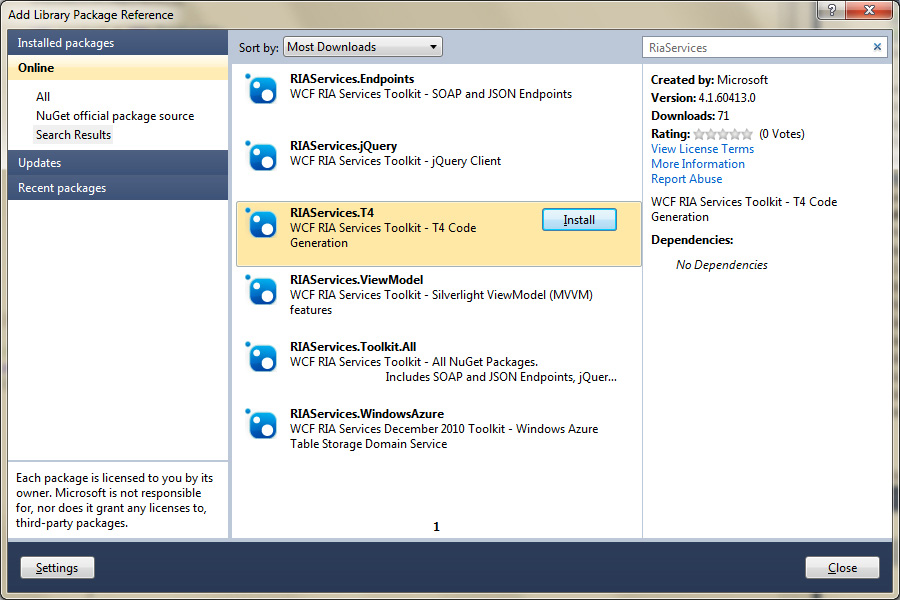
Task: Choose All under Online sources
Action: [x=43, y=96]
